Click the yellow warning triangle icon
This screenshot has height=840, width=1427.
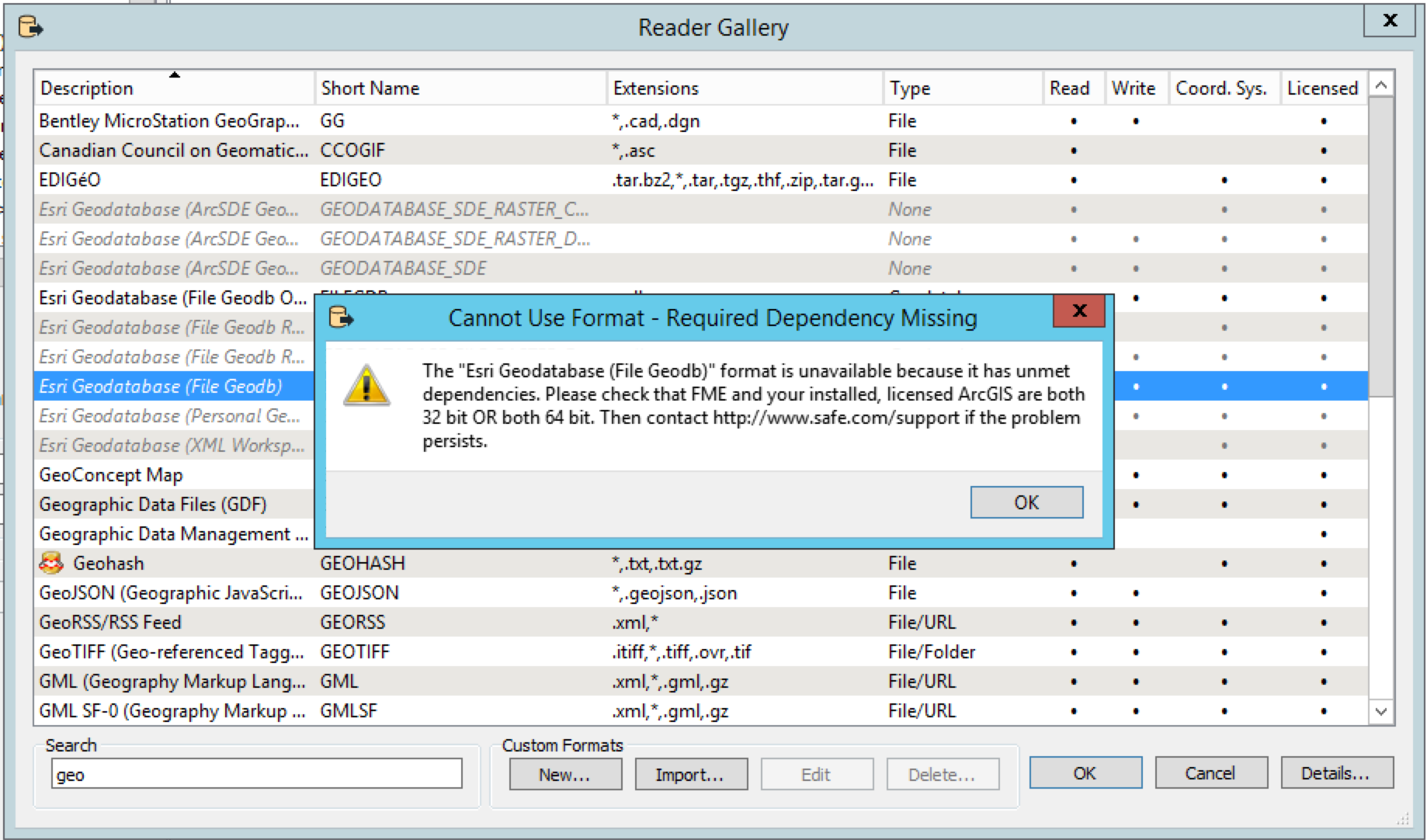coord(367,386)
